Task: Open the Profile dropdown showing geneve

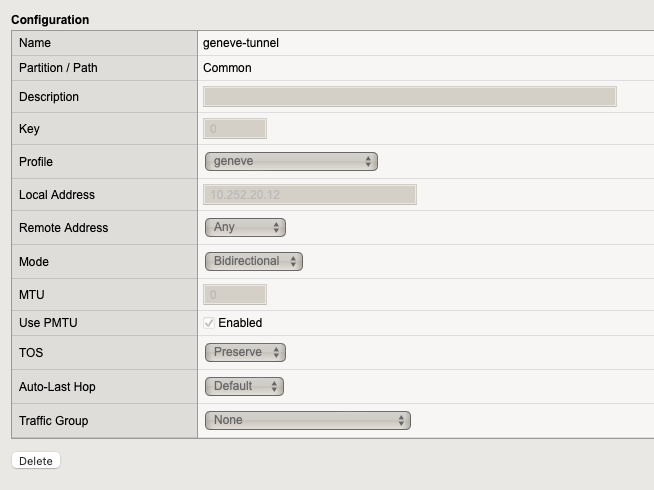Action: (291, 161)
